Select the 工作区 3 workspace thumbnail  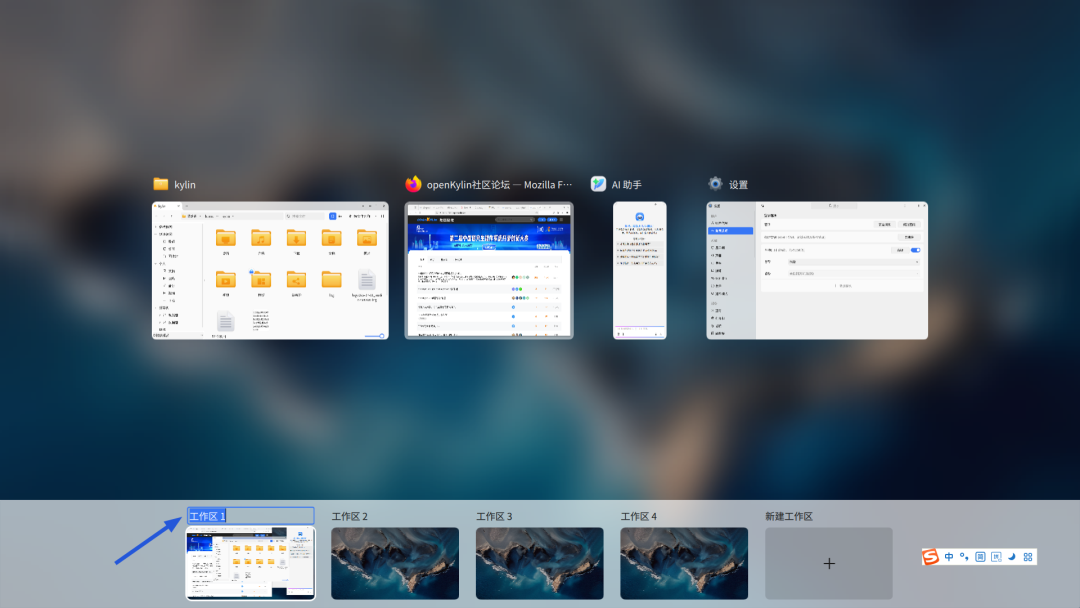coord(539,563)
